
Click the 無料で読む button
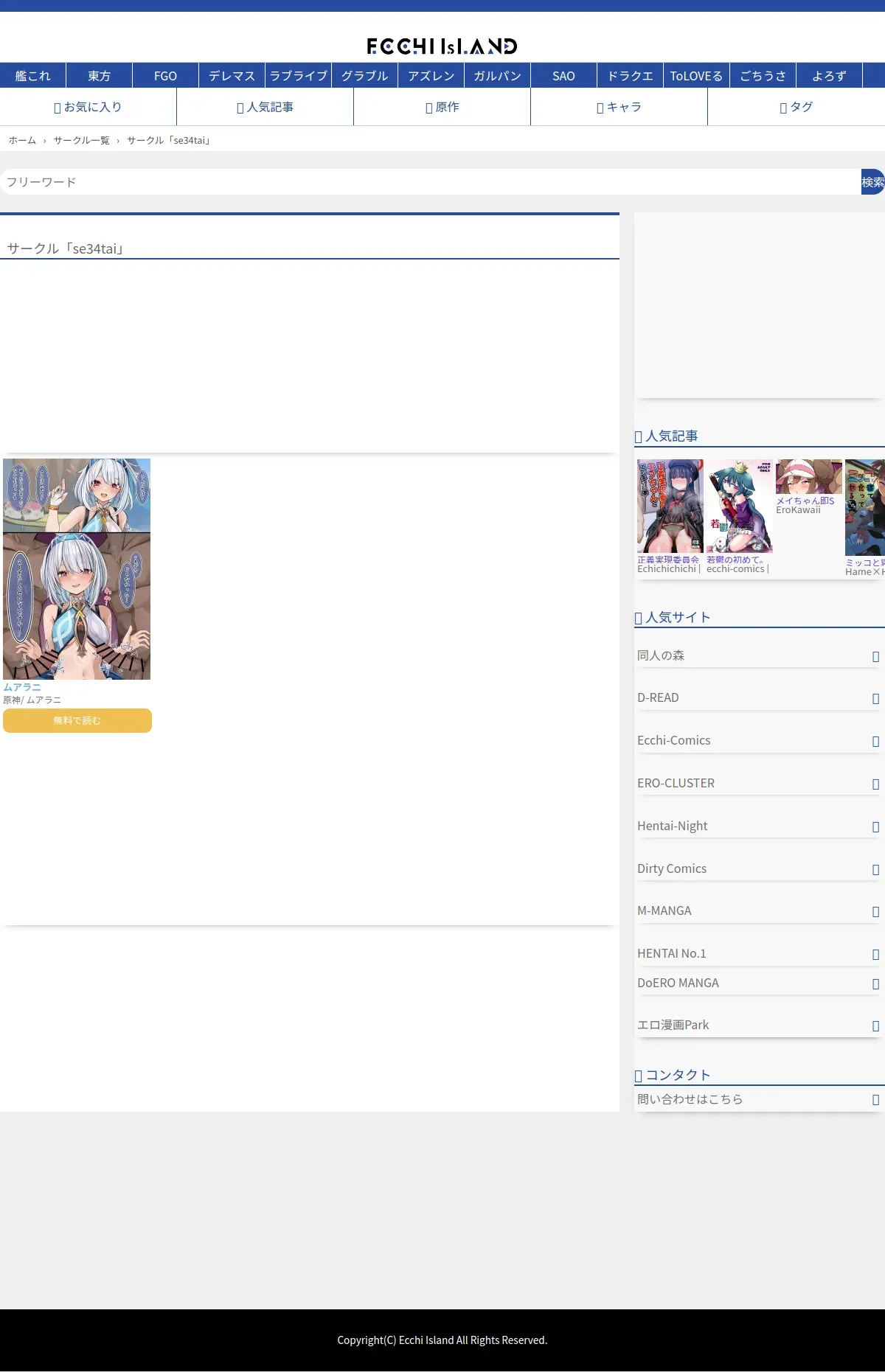[77, 720]
